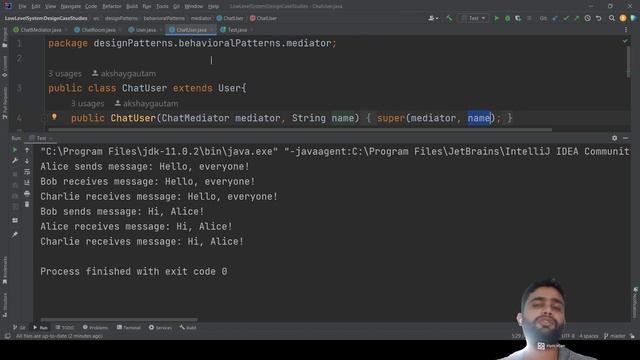Clear all console output with the trash icon
Image resolution: width=640 pixels, height=360 pixels.
click(27, 204)
